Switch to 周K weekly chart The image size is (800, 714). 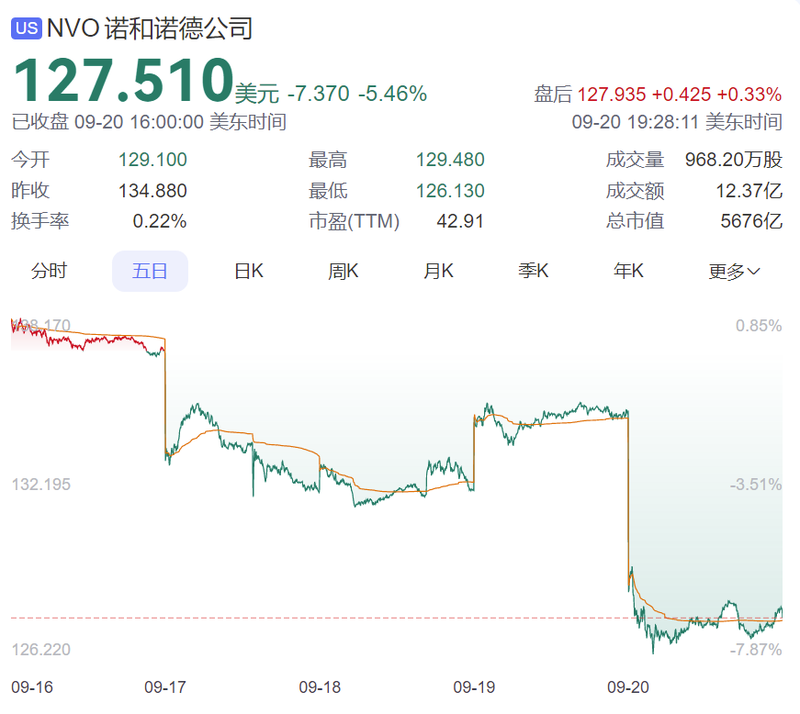tap(343, 271)
